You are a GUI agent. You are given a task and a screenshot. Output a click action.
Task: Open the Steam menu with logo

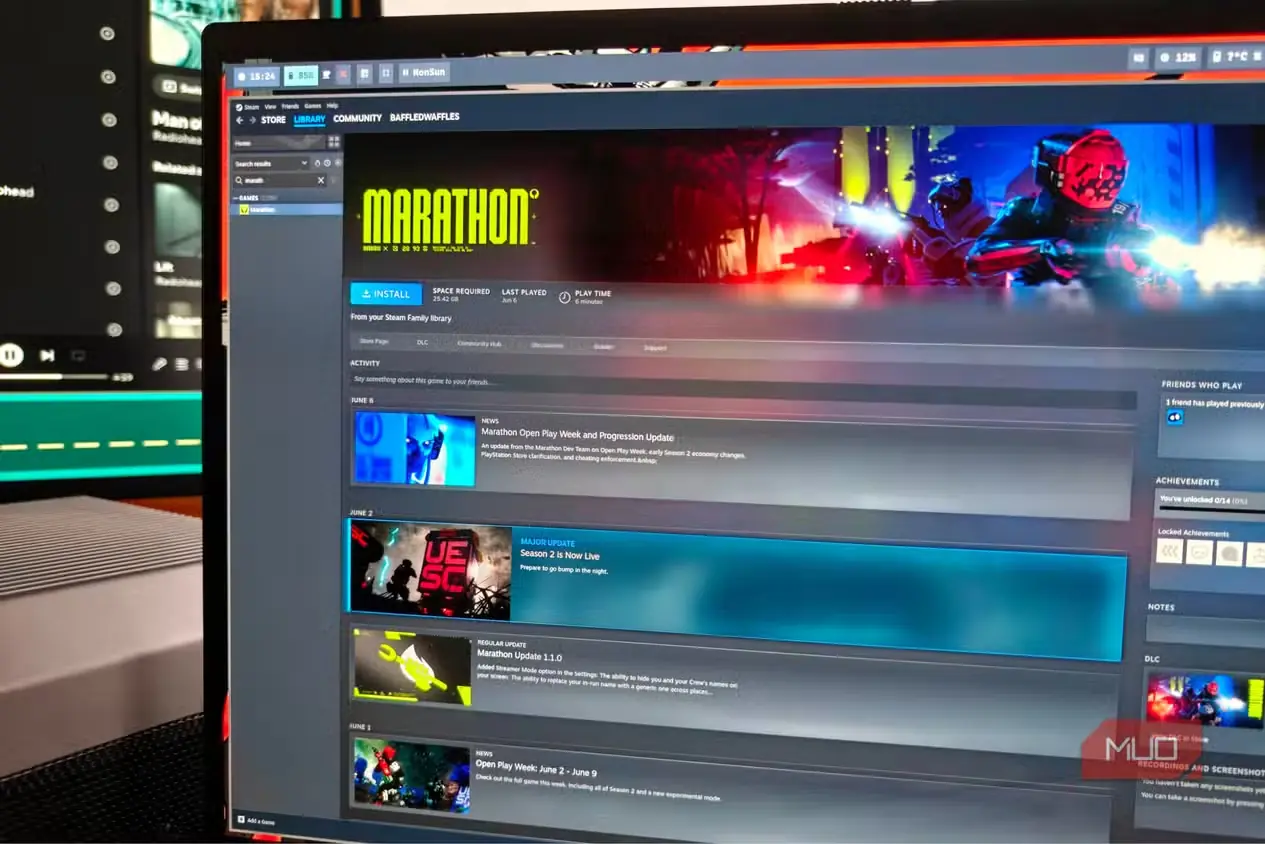click(247, 106)
